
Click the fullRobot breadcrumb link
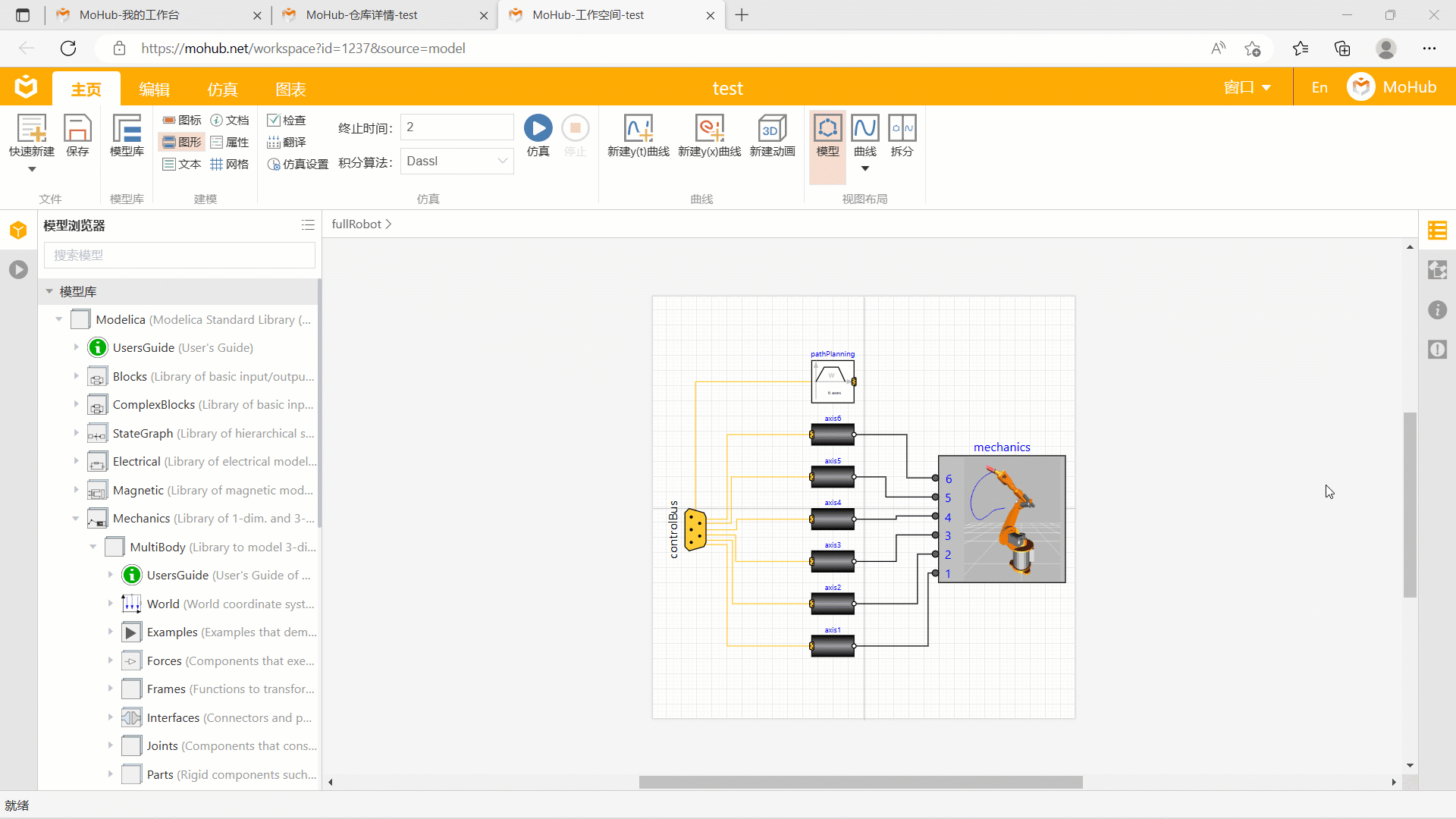[356, 224]
